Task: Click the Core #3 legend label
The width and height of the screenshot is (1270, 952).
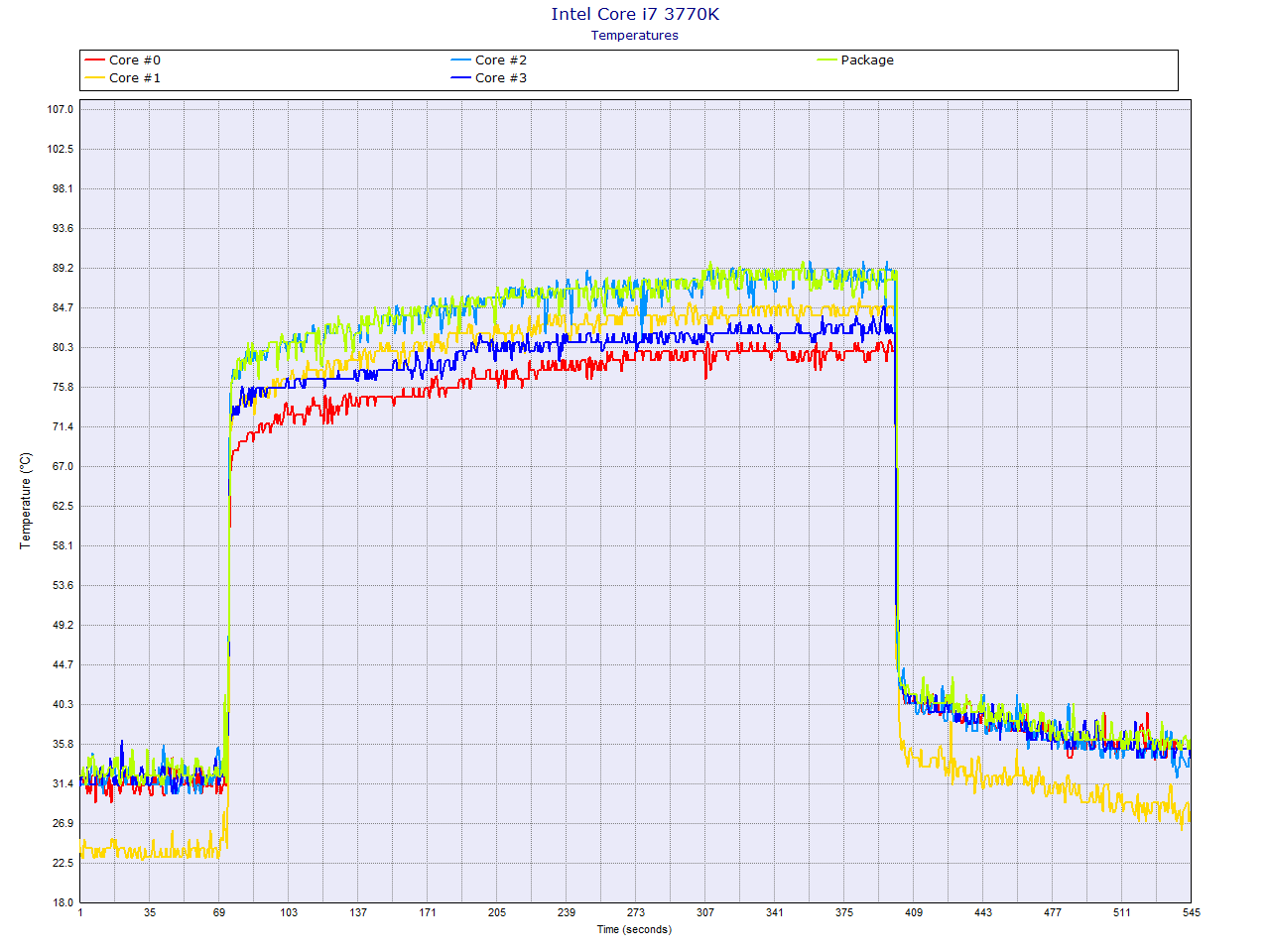Action: (501, 78)
